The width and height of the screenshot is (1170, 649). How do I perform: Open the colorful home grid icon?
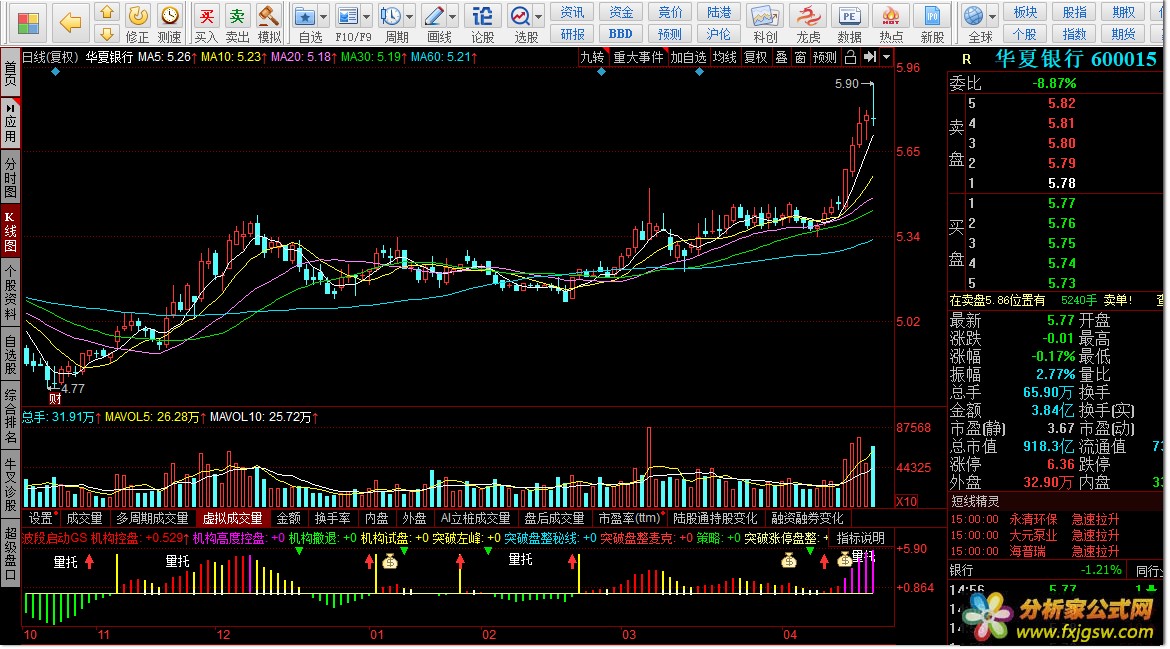pyautogui.click(x=28, y=23)
